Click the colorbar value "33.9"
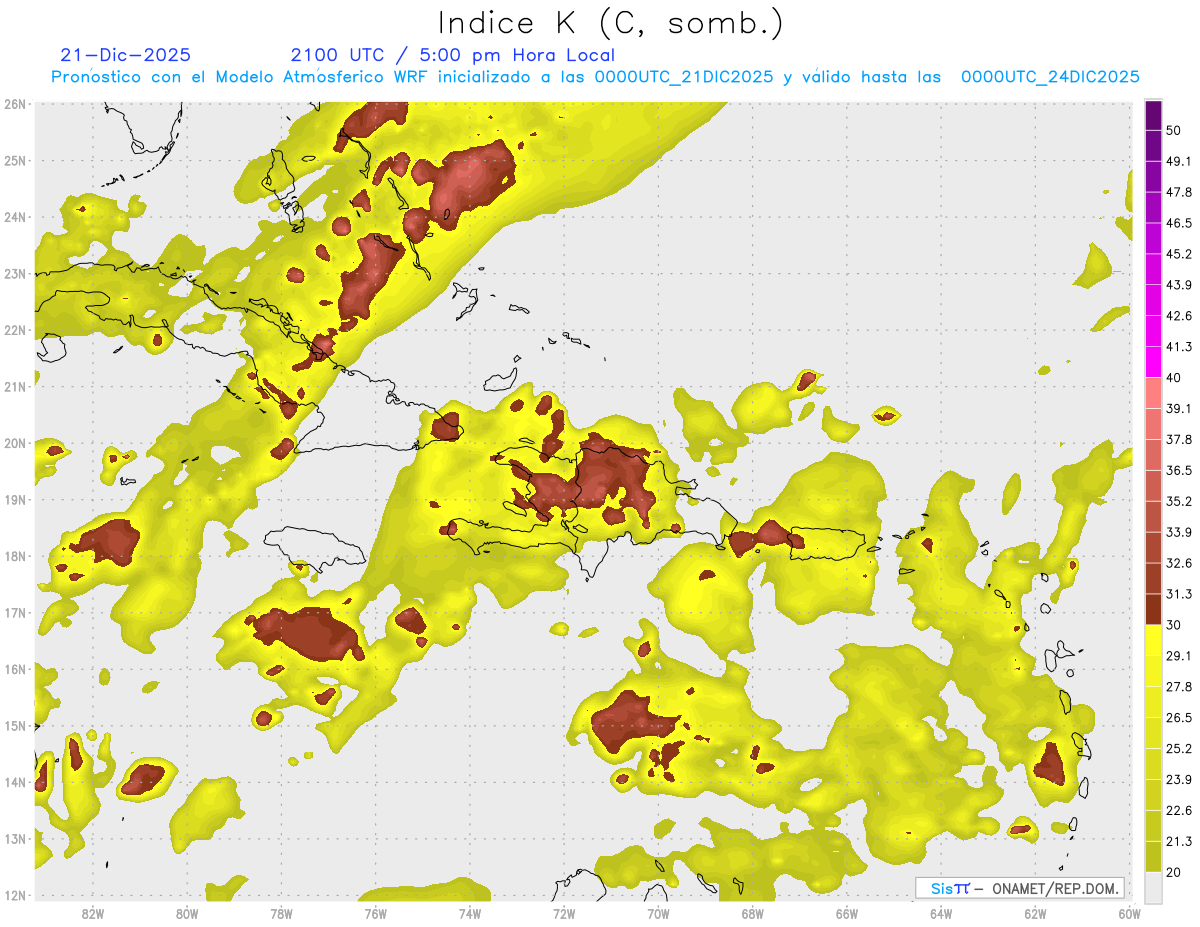Screen dimensions: 1200x927 coord(1179,532)
